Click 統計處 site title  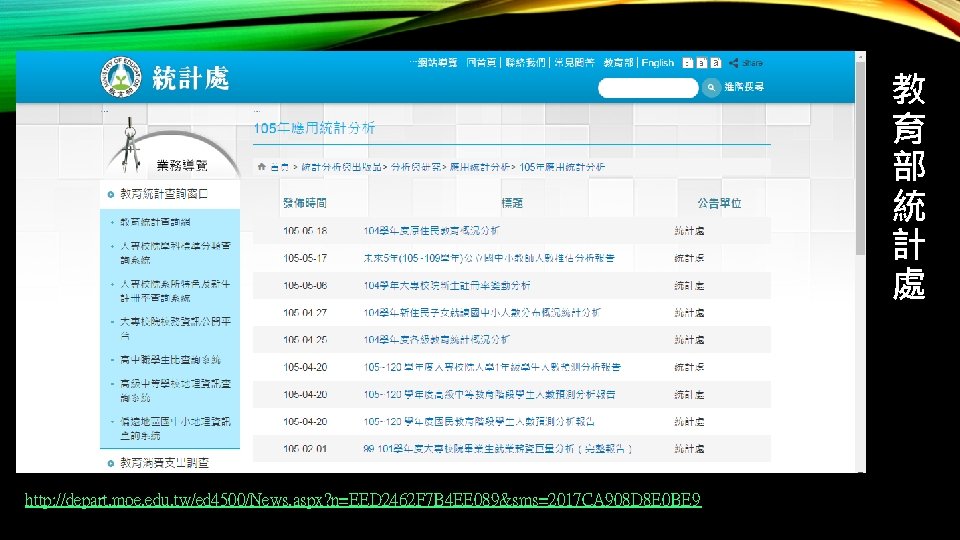click(x=190, y=78)
